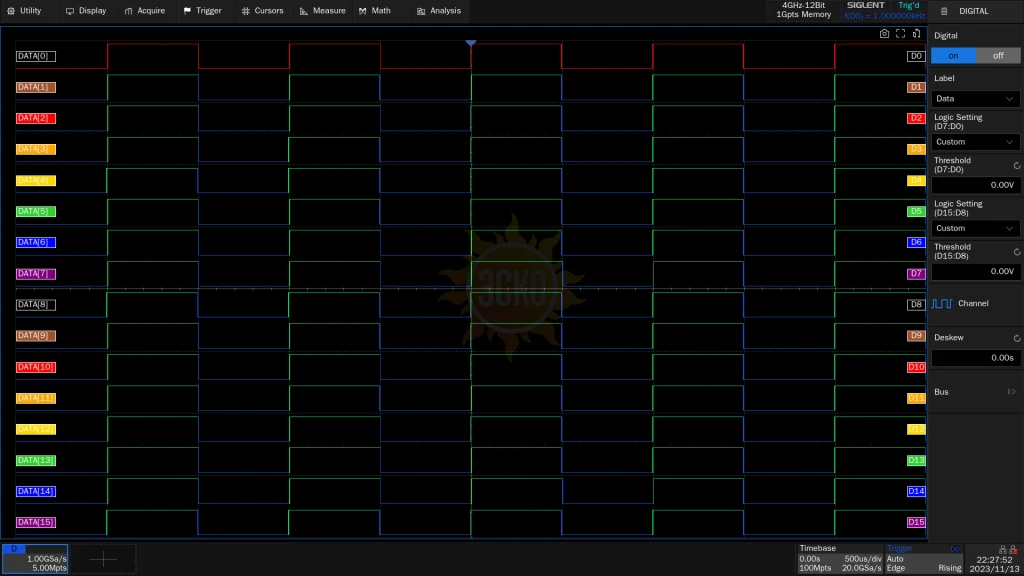The image size is (1024, 576).
Task: Click the DATA[14] channel label
Action: point(36,491)
